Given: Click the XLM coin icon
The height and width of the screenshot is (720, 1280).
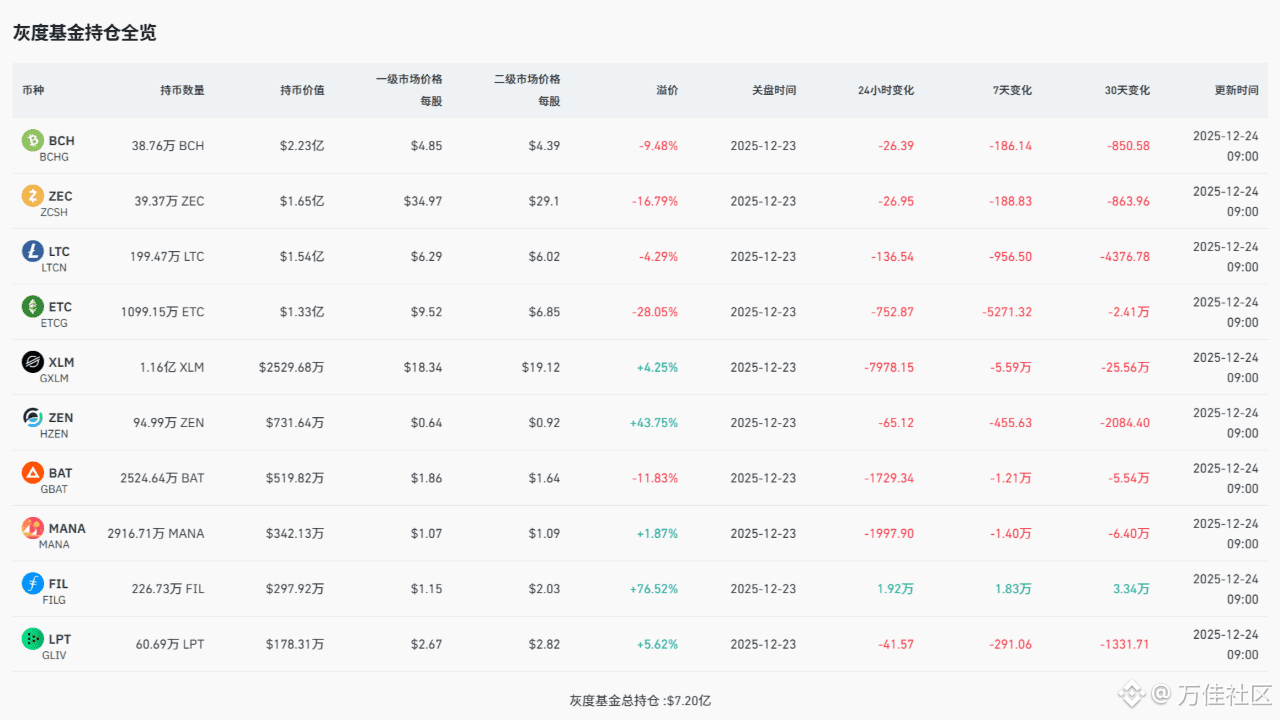Looking at the screenshot, I should coord(33,362).
